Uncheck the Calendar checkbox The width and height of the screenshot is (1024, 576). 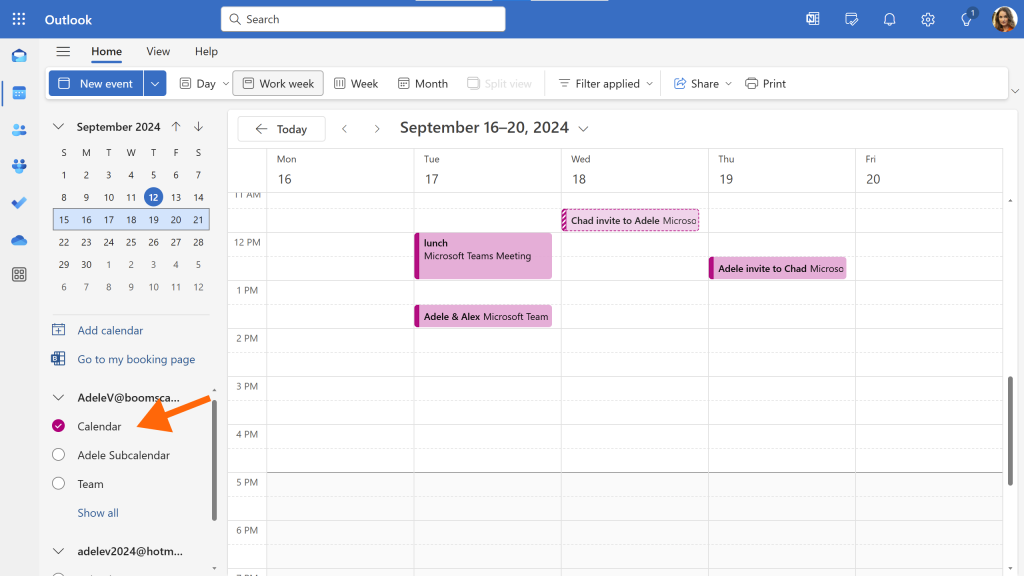59,426
